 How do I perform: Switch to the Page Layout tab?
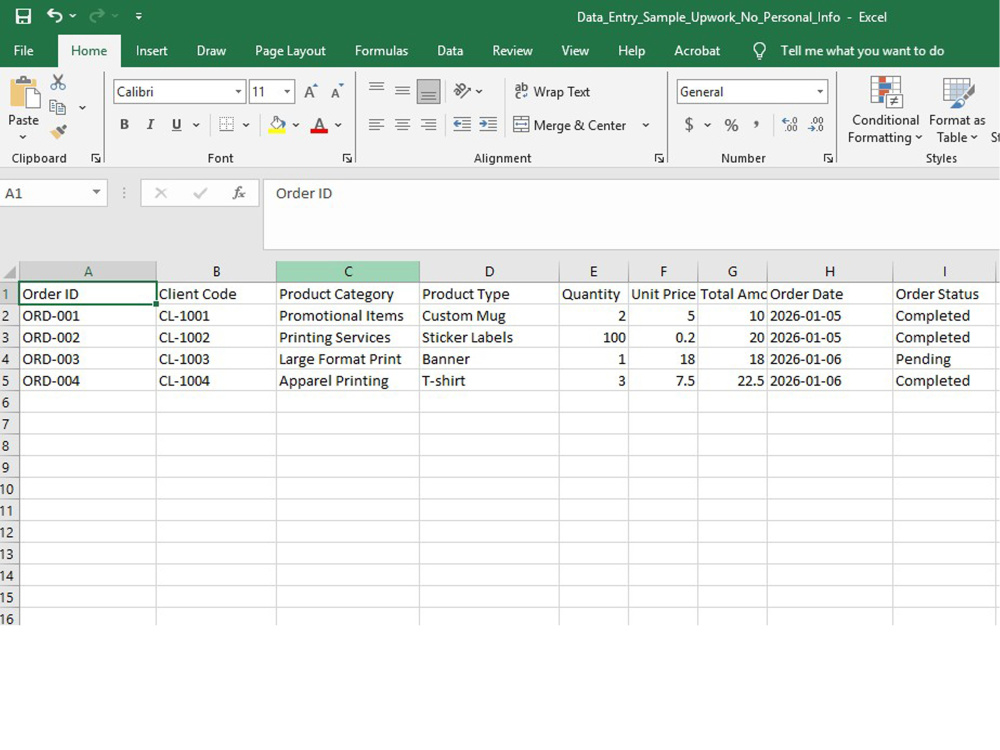click(x=290, y=51)
